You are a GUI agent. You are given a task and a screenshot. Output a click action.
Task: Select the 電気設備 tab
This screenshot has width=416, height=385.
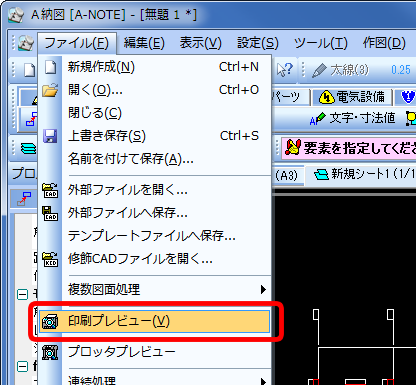click(352, 97)
